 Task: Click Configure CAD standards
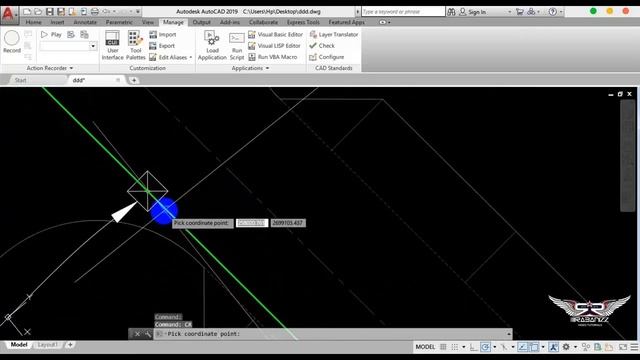coord(327,57)
